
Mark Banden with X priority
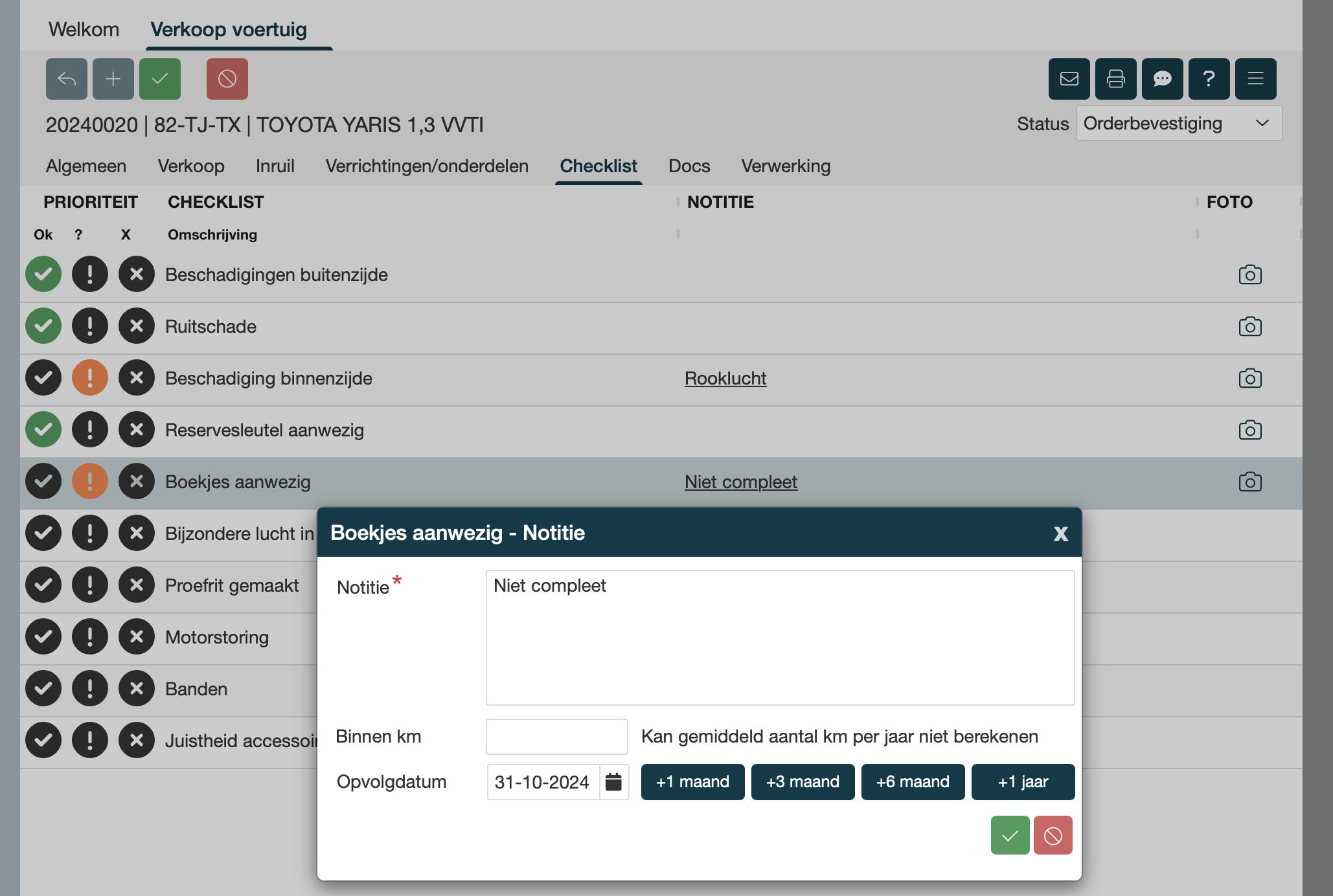coord(137,689)
